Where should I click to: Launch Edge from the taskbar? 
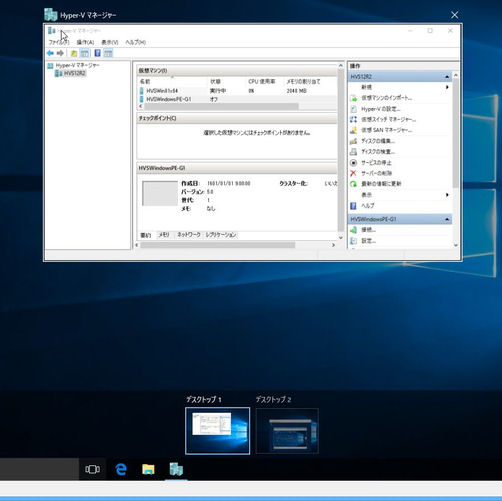click(121, 469)
